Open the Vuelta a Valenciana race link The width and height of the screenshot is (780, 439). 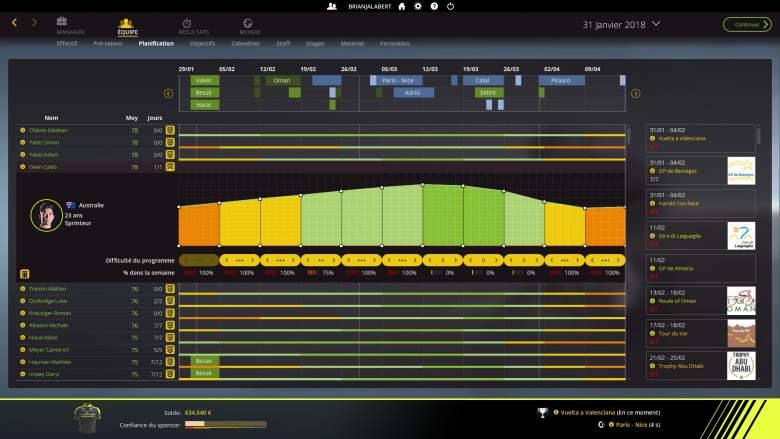pyautogui.click(x=682, y=138)
